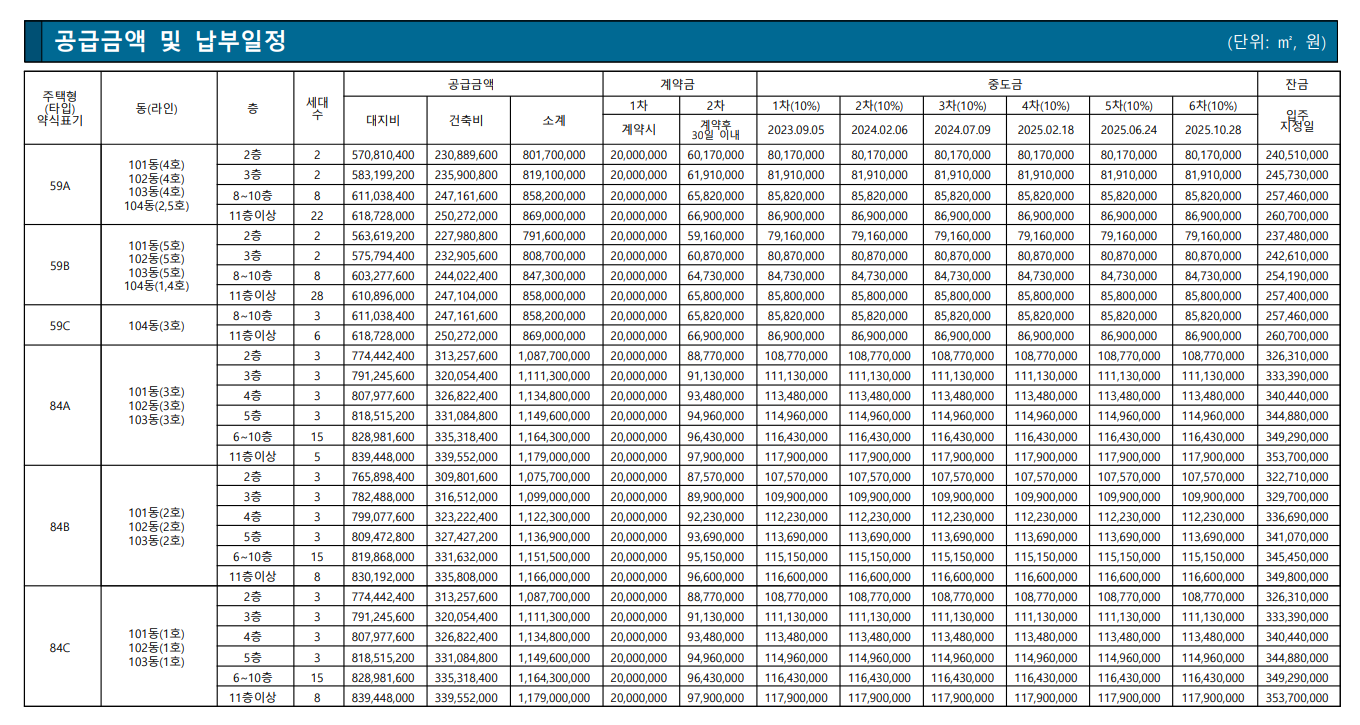Select the '공급금액' column group header
The width and height of the screenshot is (1360, 725).
[x=472, y=85]
